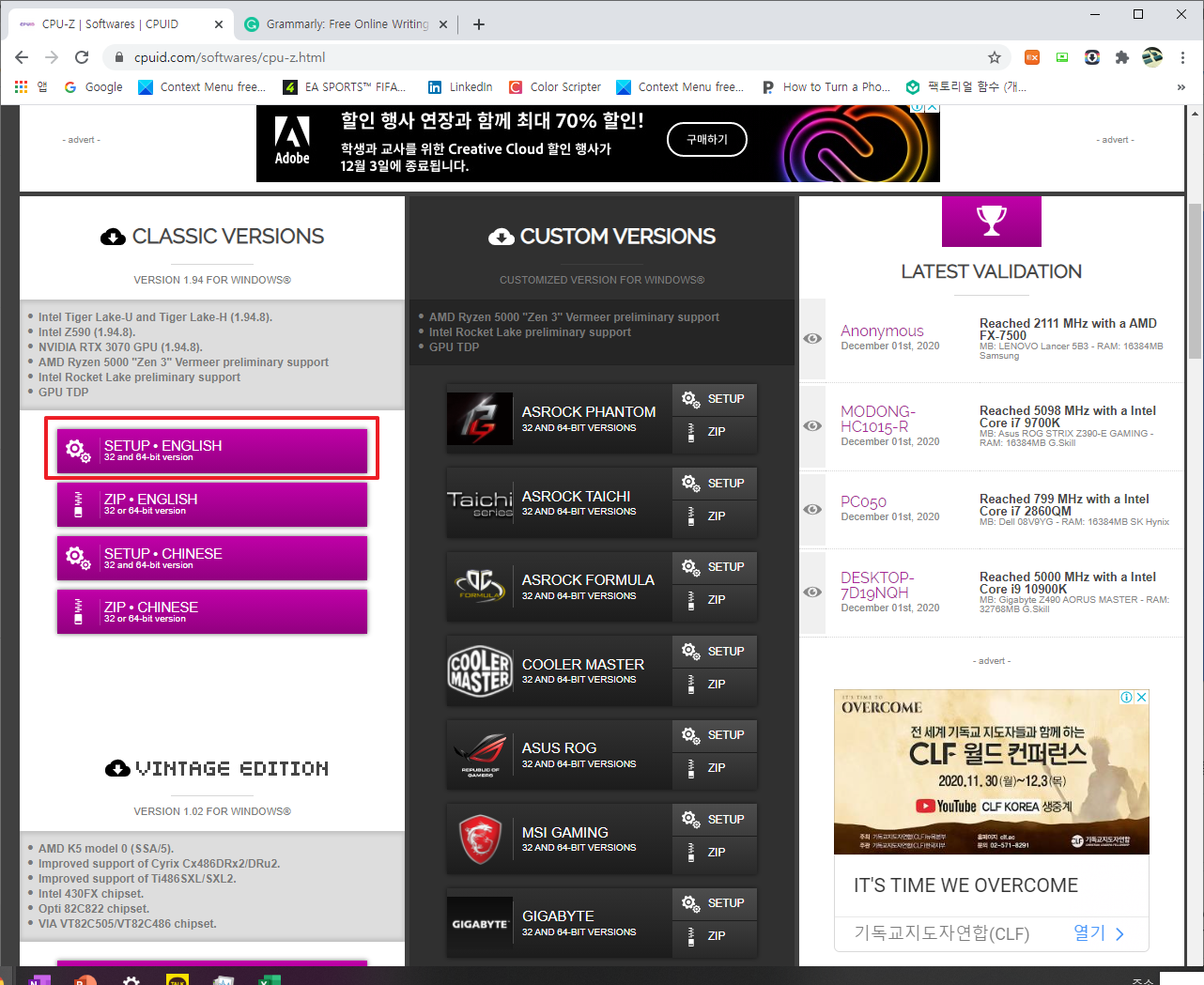1204x985 pixels.
Task: Click the ASRock Formula SETUP button
Action: pyautogui.click(x=715, y=567)
